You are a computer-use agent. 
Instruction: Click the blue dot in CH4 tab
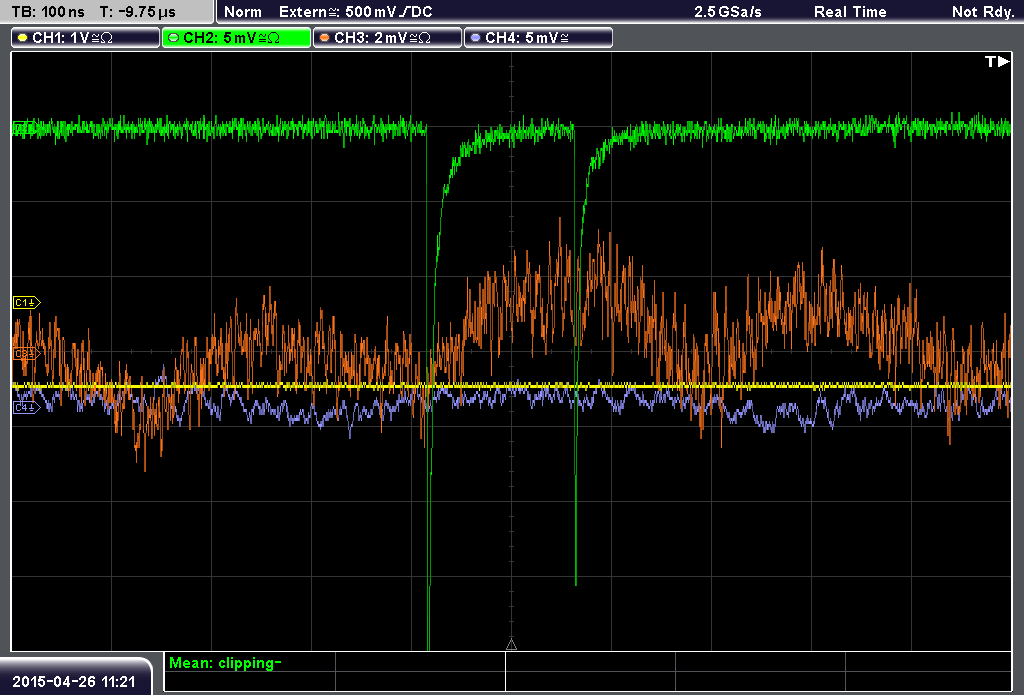(x=475, y=38)
